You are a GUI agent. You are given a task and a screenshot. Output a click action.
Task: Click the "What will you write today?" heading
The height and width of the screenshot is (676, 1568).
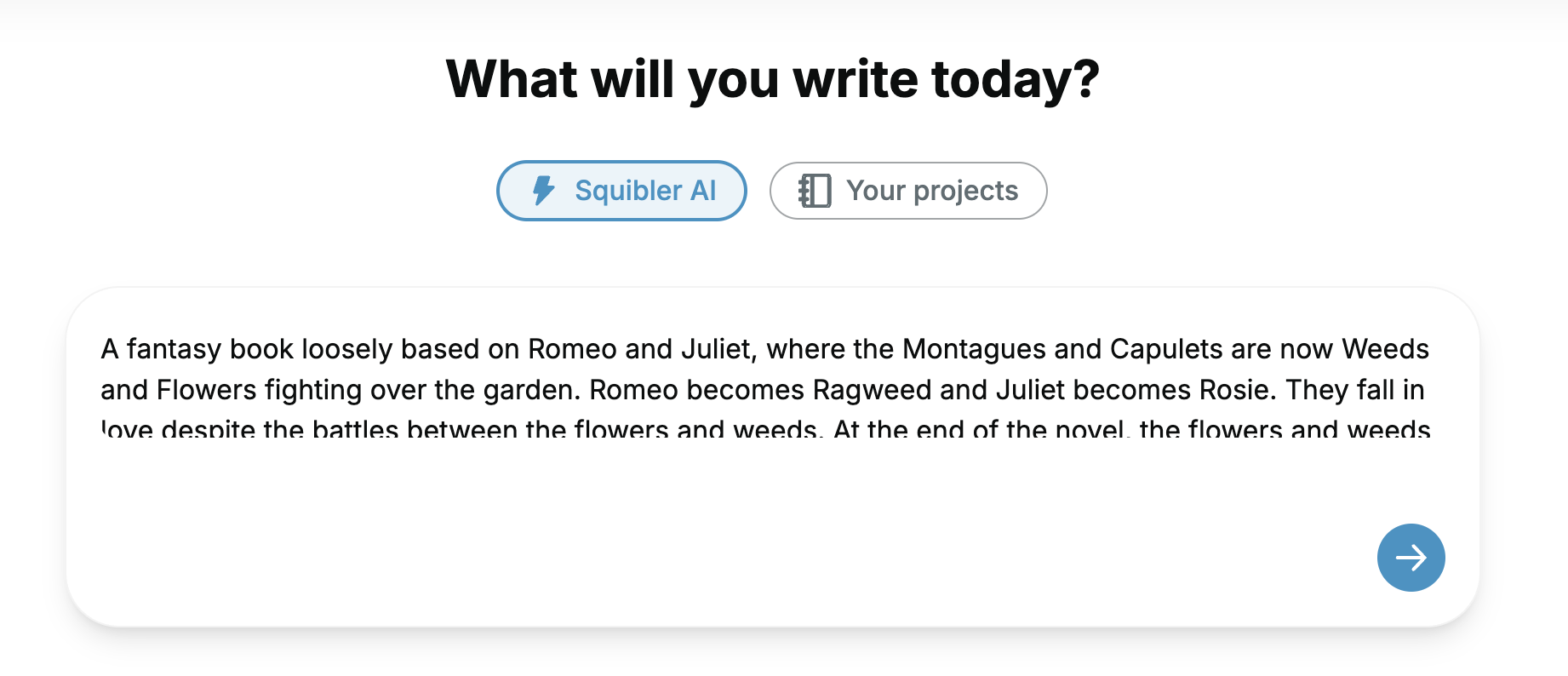pyautogui.click(x=773, y=79)
